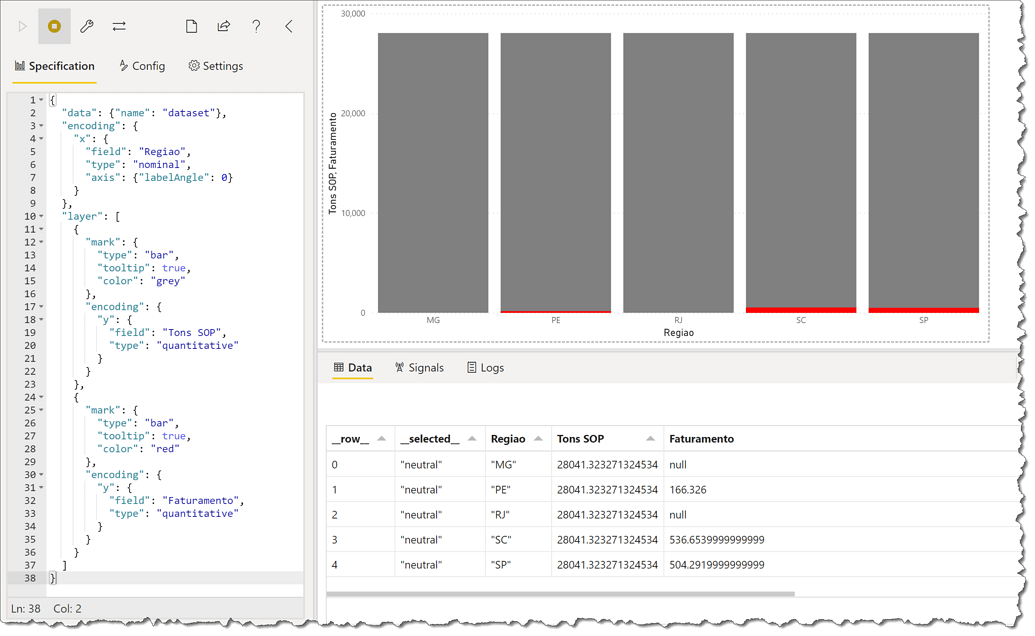
Task: Collapse the layer array on line 10
Action: pyautogui.click(x=42, y=216)
